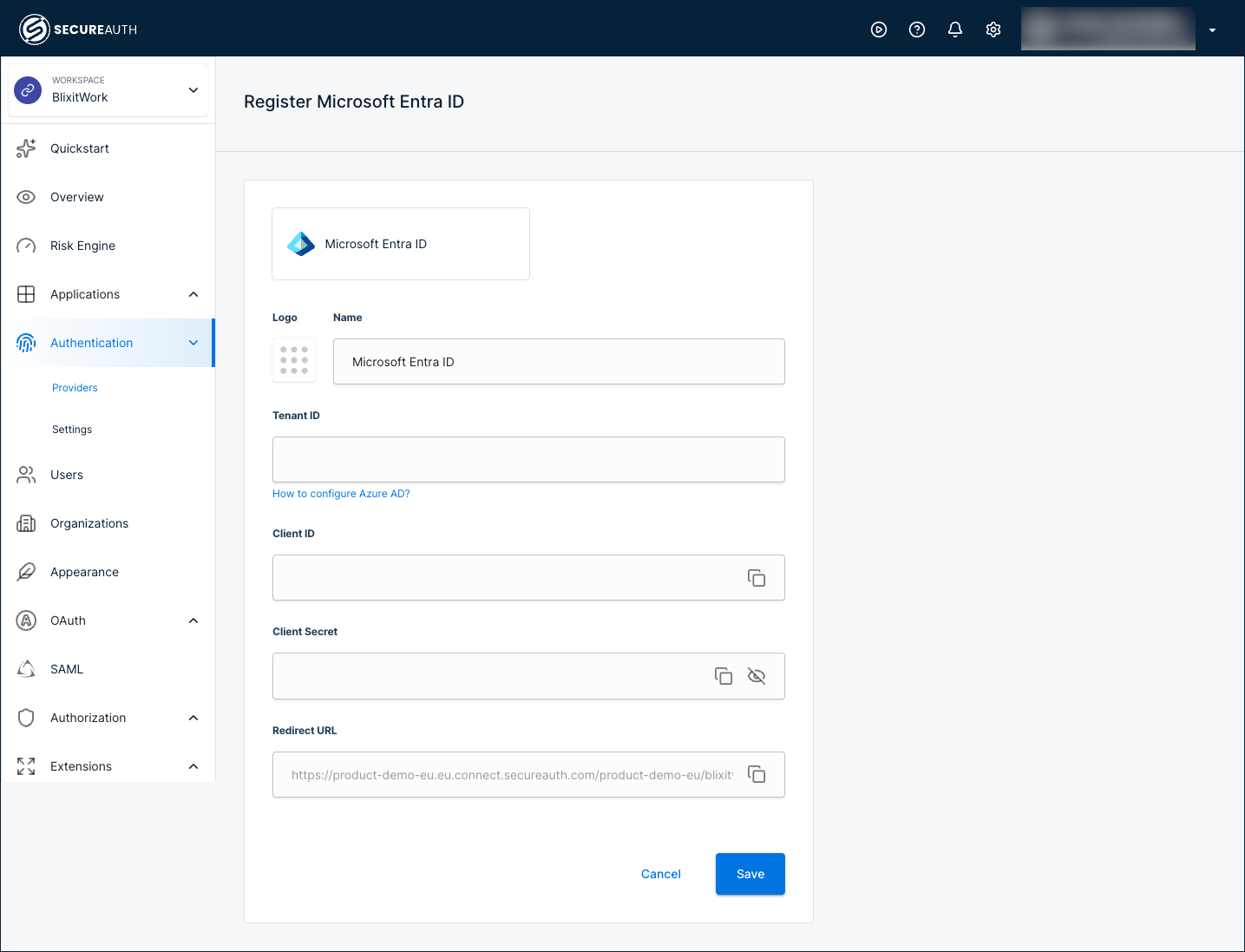This screenshot has width=1245, height=952.
Task: Click the Extensions sidebar label
Action: point(82,766)
